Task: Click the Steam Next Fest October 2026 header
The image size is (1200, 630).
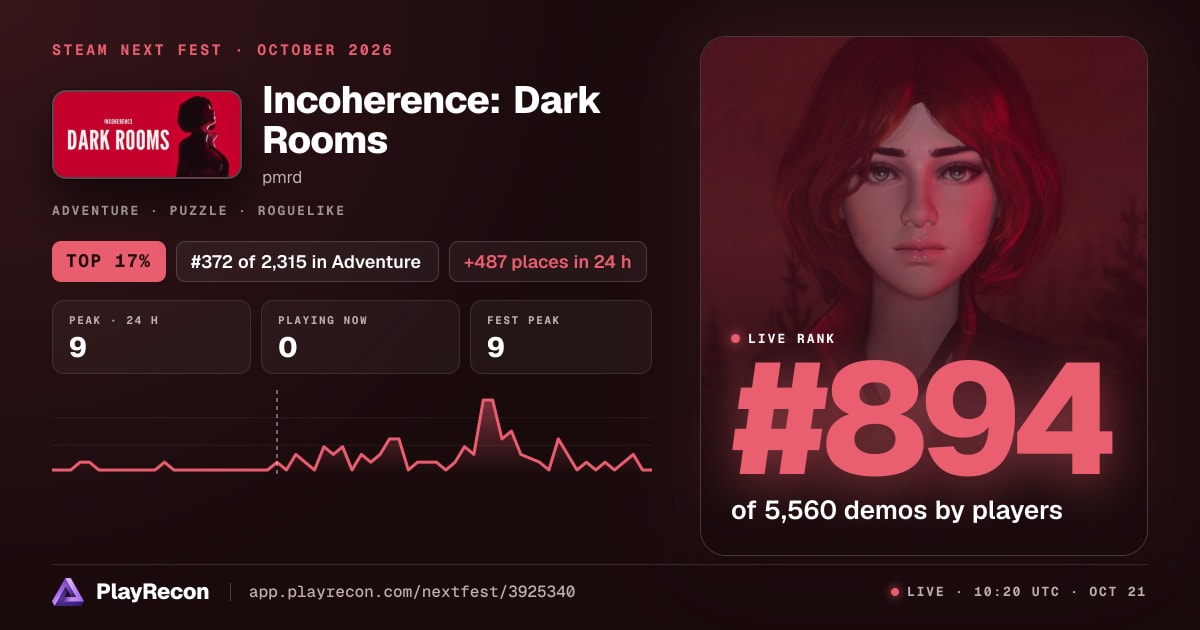Action: click(222, 50)
